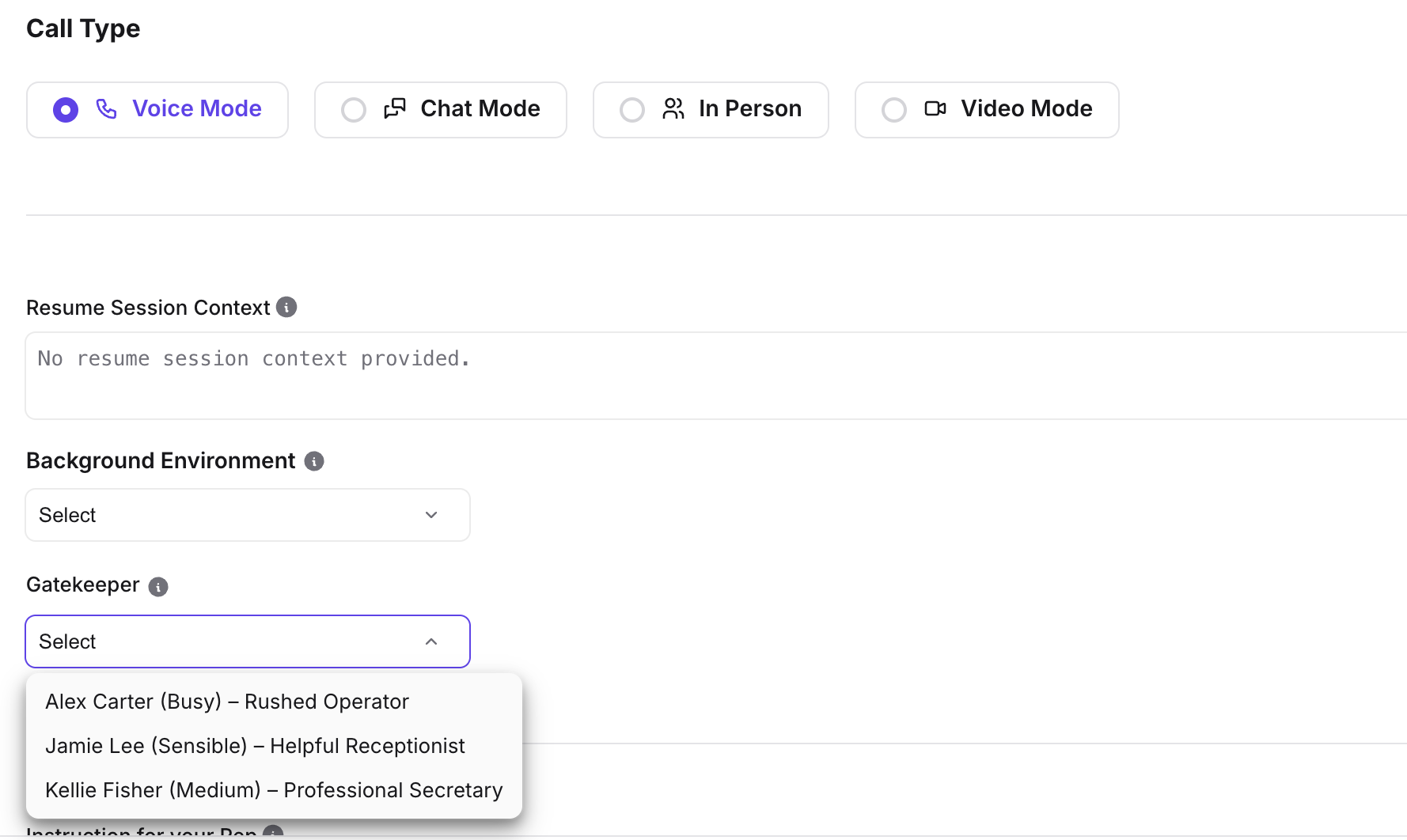Image resolution: width=1407 pixels, height=840 pixels.
Task: Click the camera icon for Video Mode
Action: pyautogui.click(x=935, y=109)
